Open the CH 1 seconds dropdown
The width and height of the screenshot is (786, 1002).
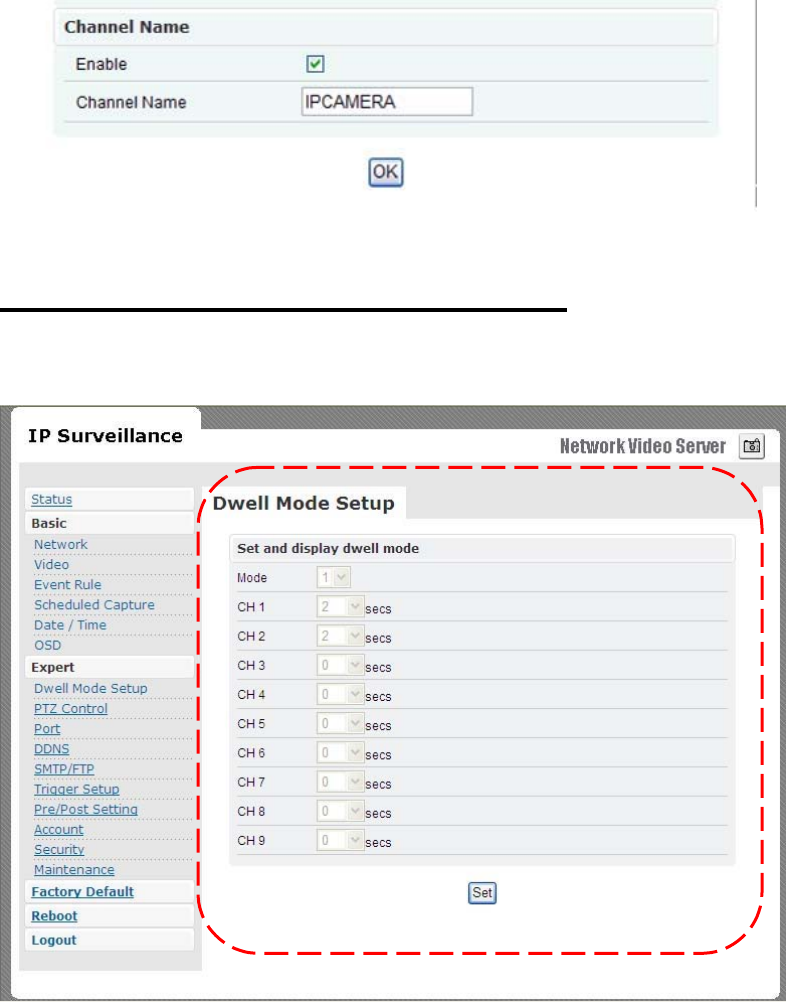click(341, 607)
